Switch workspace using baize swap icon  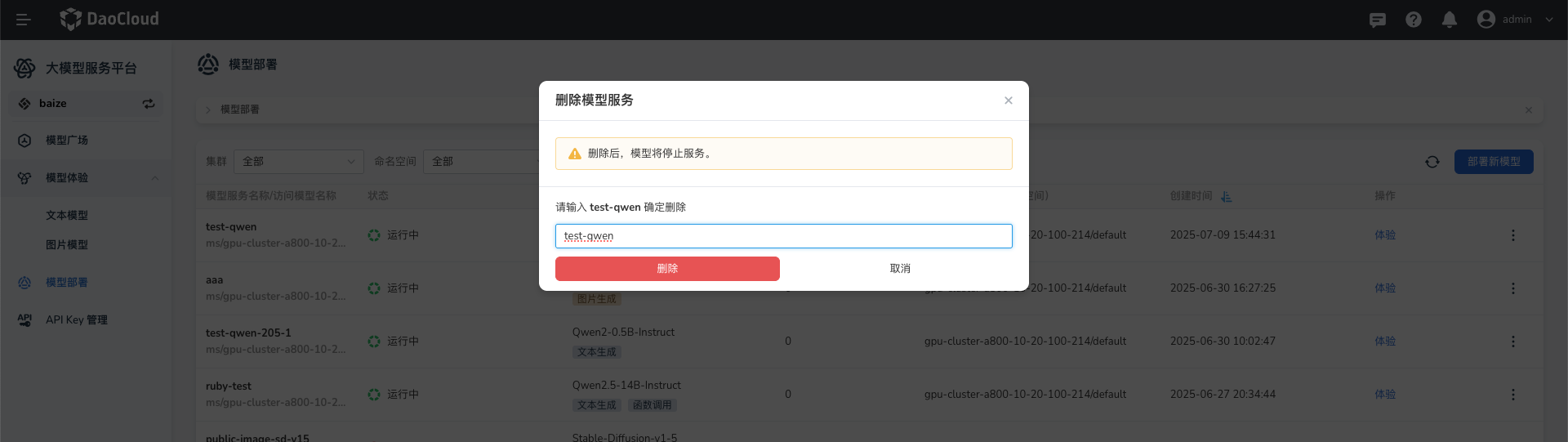[x=149, y=104]
